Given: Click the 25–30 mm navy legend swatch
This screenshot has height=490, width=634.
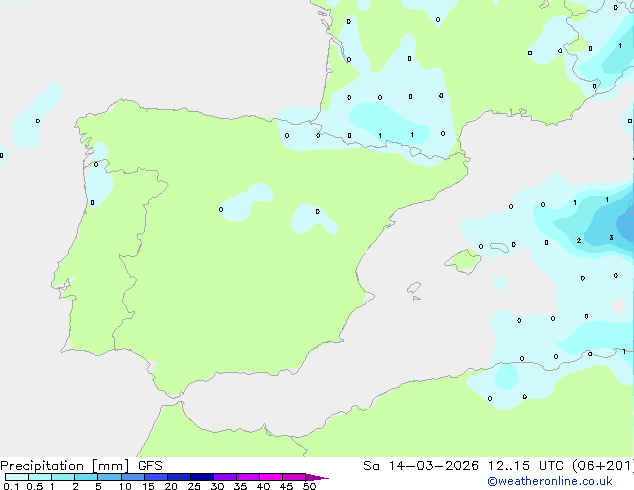Looking at the screenshot, I should pos(202,477).
